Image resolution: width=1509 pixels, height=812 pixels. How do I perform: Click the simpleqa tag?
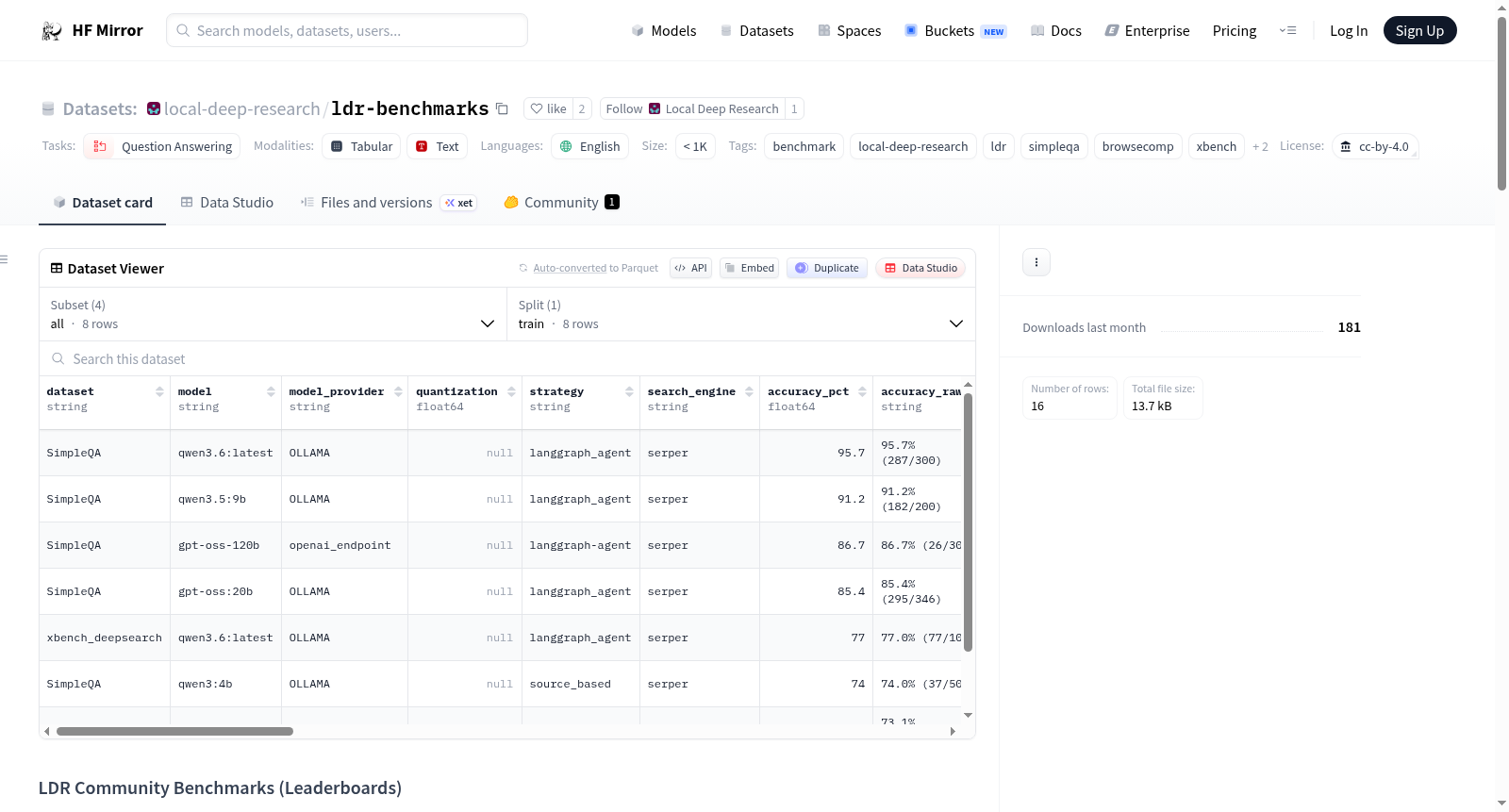pyautogui.click(x=1054, y=146)
